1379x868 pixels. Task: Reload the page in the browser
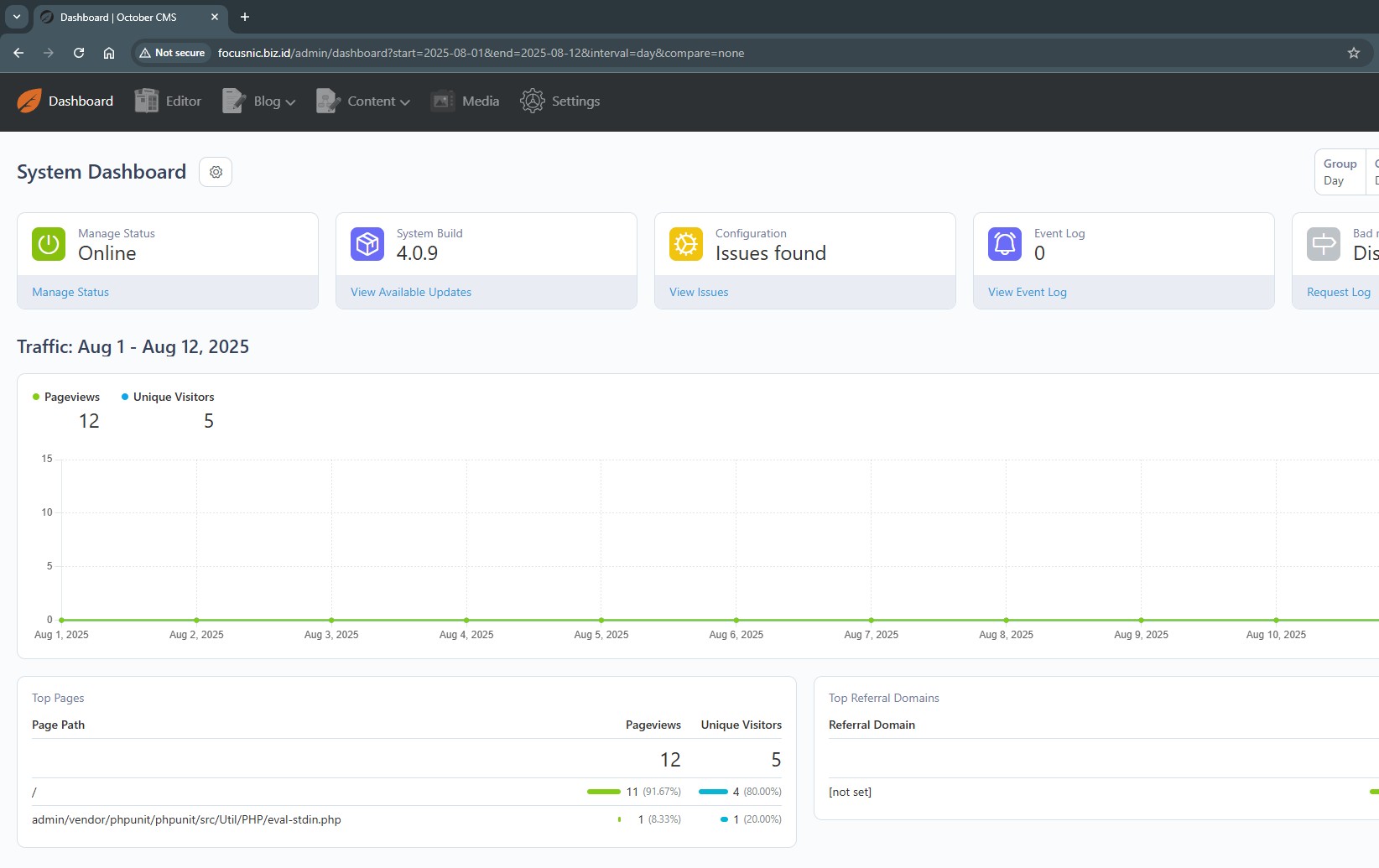(x=79, y=53)
